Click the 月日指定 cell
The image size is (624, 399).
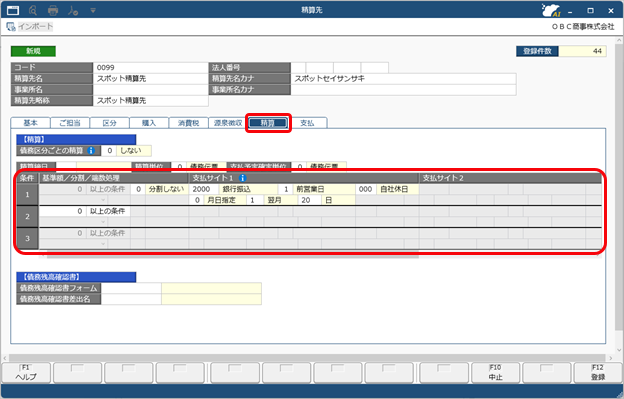225,200
